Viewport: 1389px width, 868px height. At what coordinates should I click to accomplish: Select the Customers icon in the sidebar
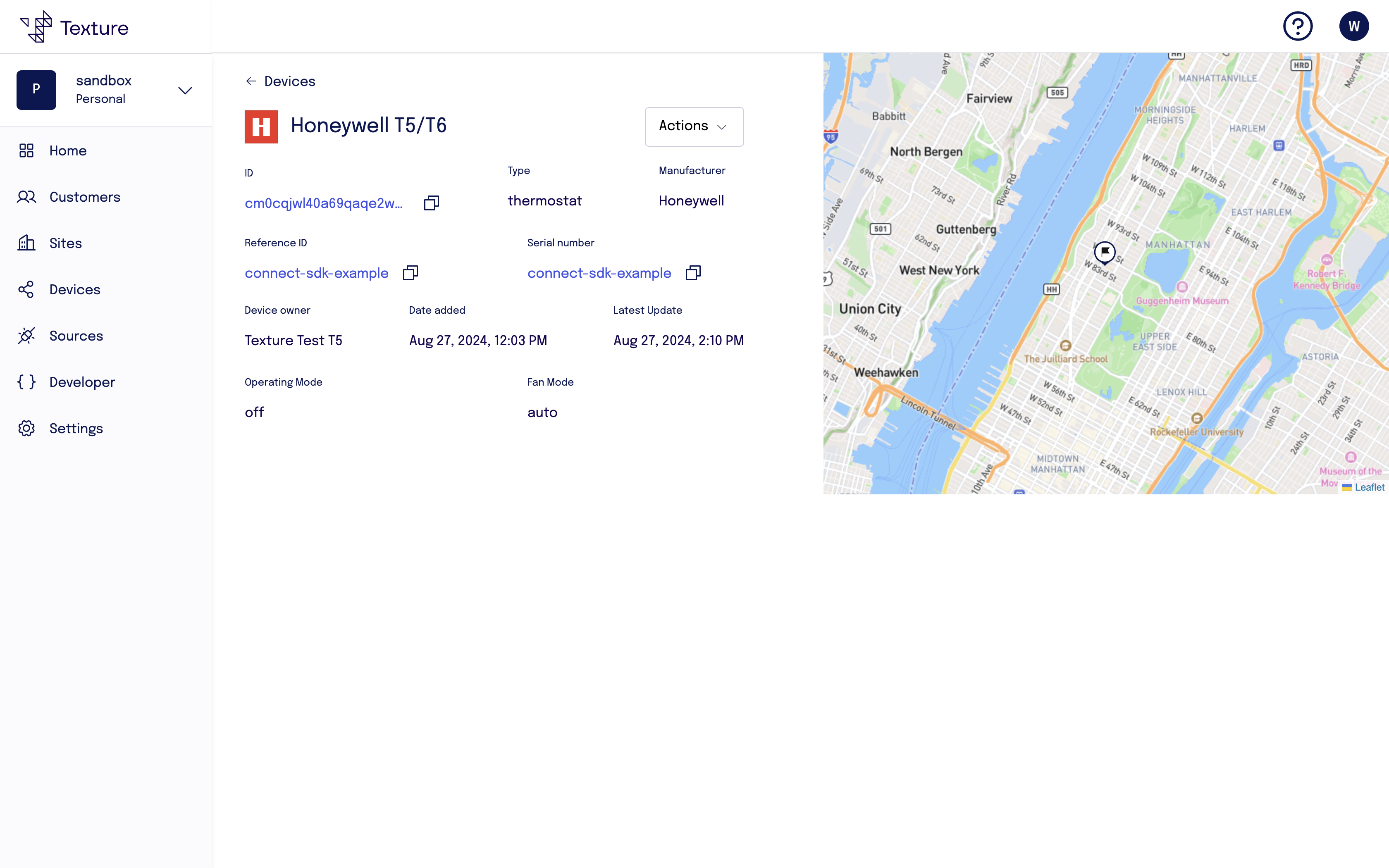pos(26,197)
